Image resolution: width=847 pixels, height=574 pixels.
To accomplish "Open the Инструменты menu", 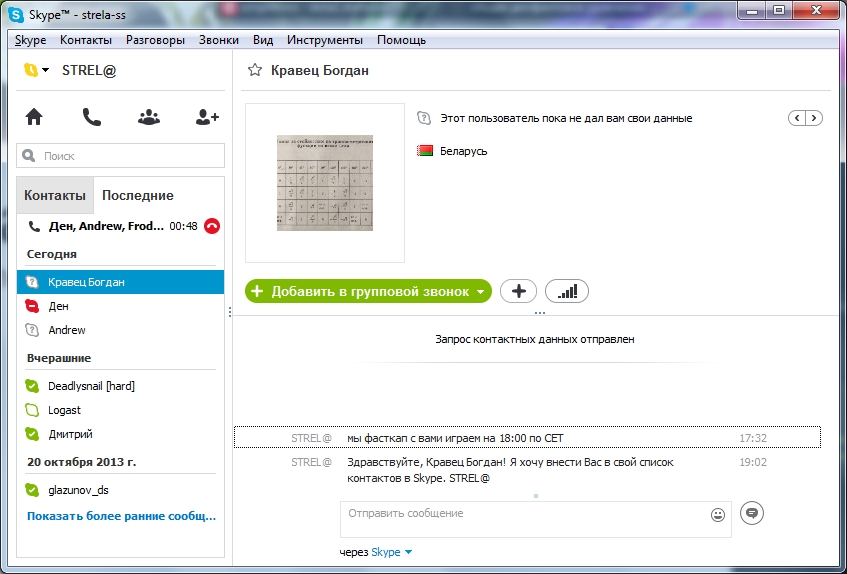I will [x=325, y=40].
